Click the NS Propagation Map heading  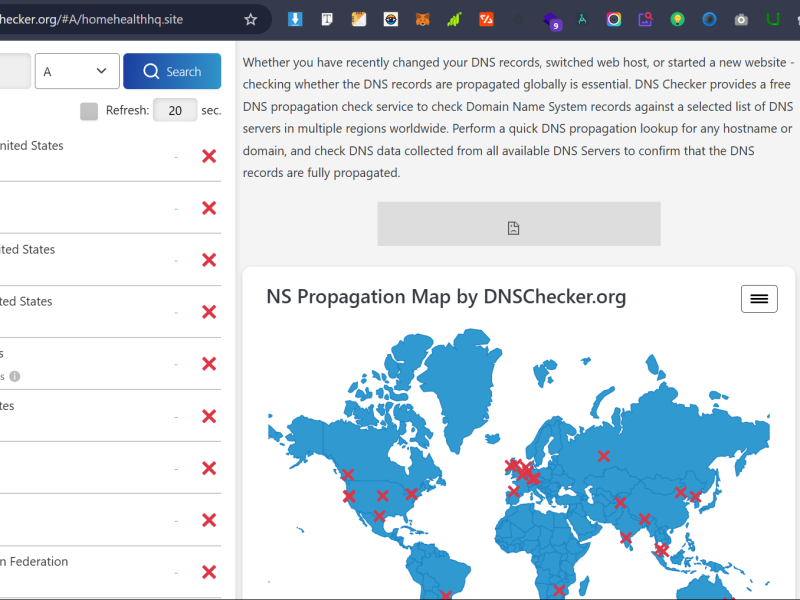(x=446, y=296)
